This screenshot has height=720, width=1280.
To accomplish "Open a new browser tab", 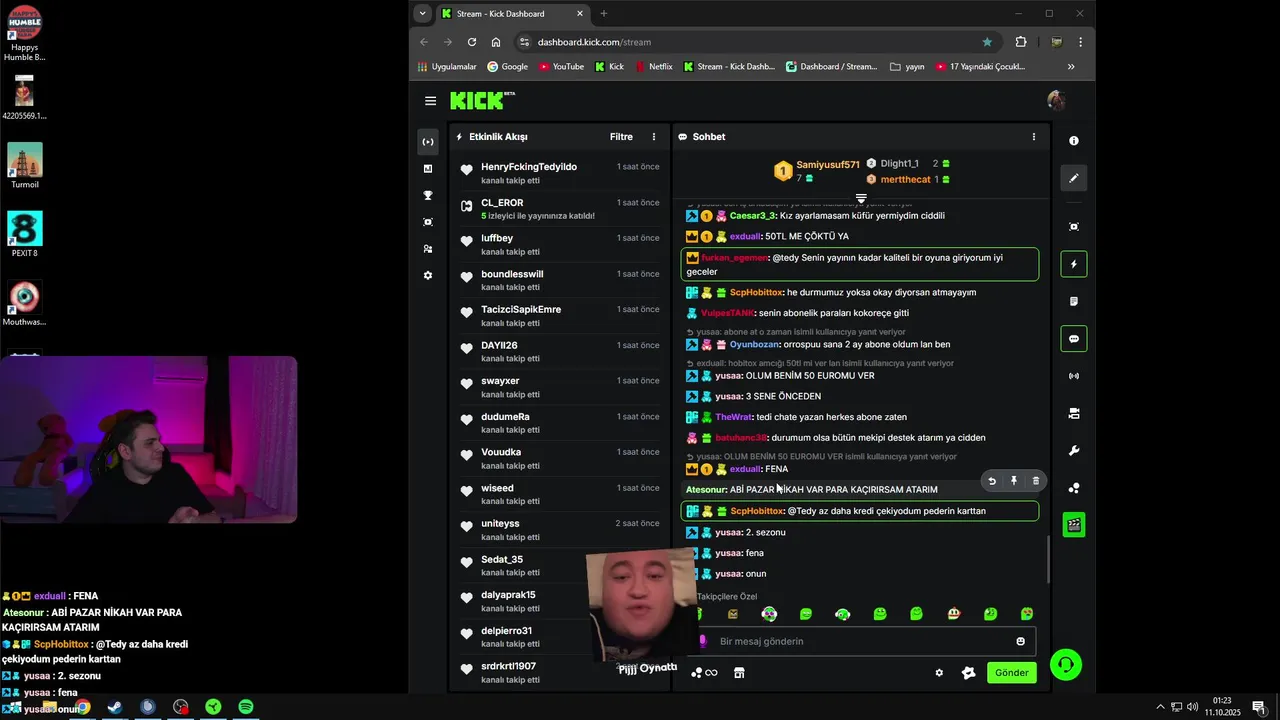I will tap(603, 13).
